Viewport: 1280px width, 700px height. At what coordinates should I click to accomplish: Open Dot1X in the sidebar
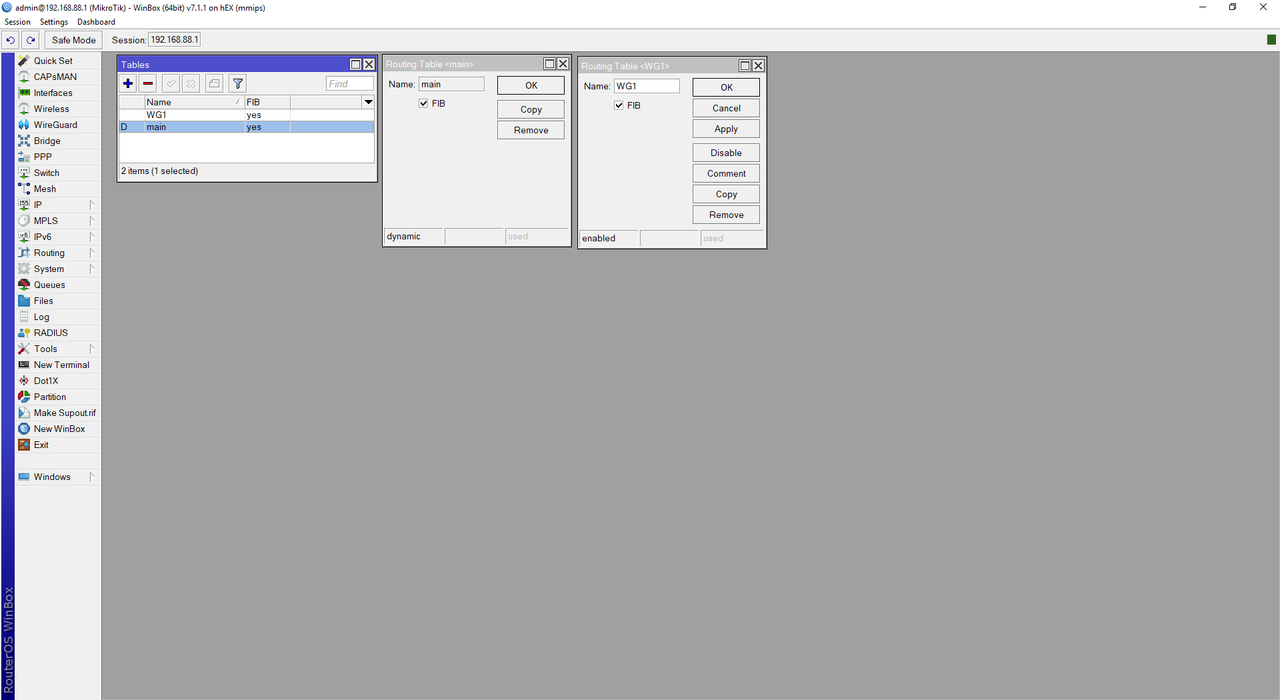coord(58,381)
